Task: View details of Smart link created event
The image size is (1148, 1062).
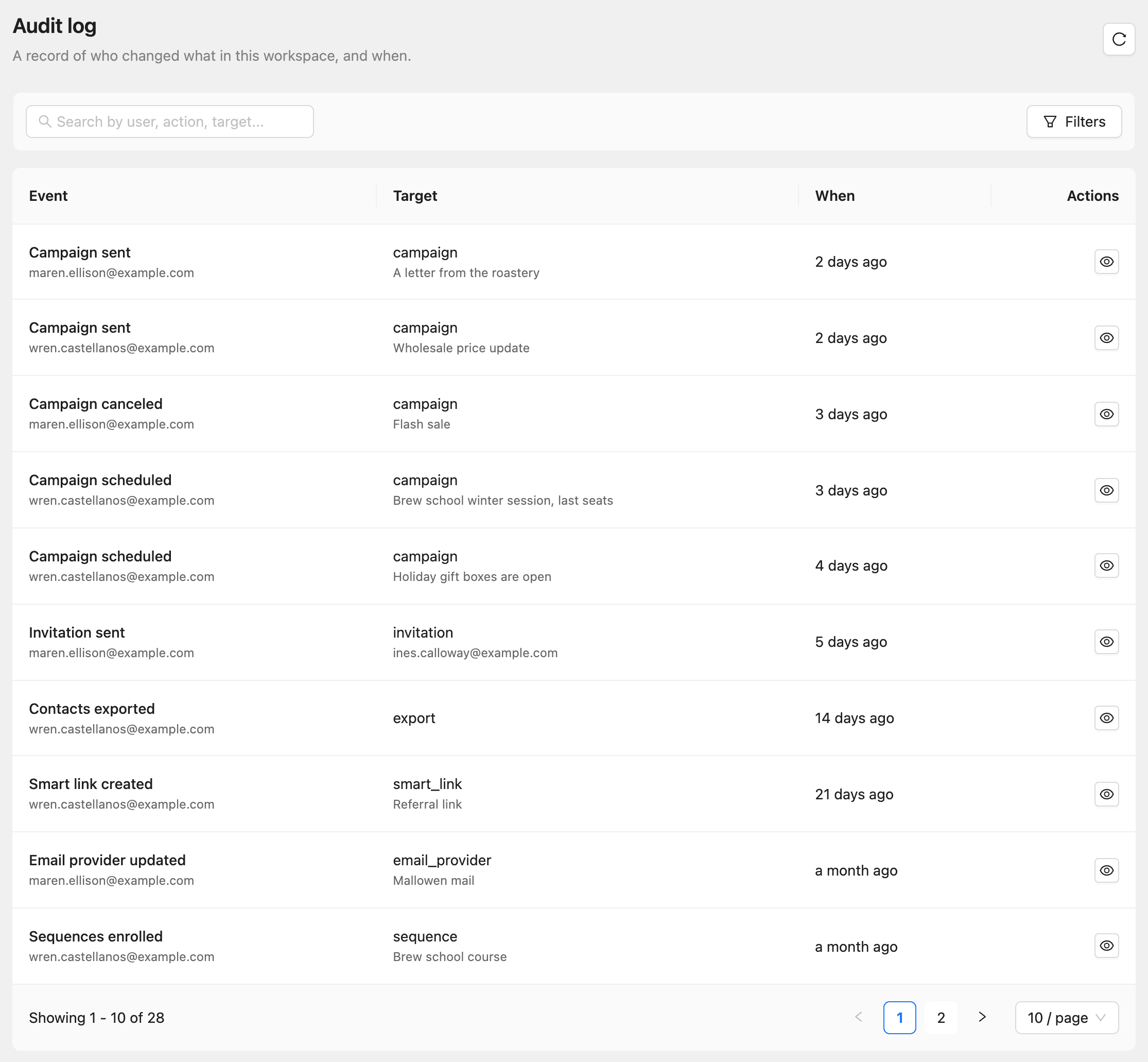Action: (x=1106, y=794)
